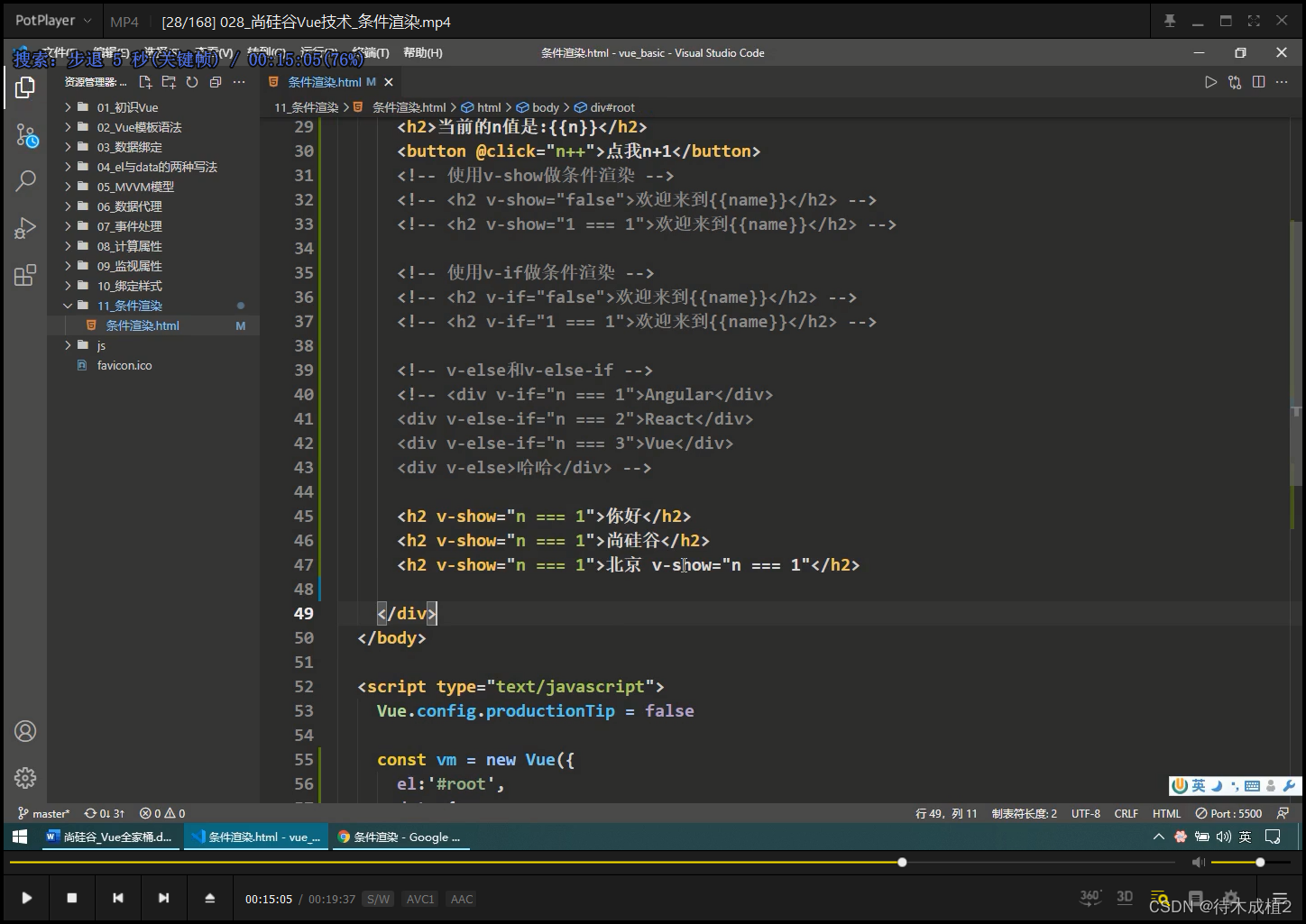
Task: Toggle PotPlayer fullscreen button in title bar
Action: coord(1254,21)
